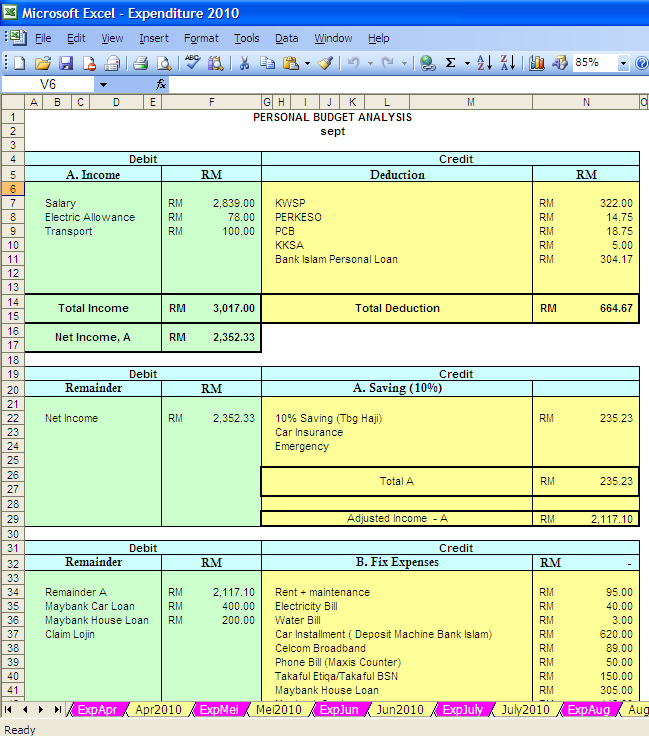The image size is (649, 736).
Task: Go to first sheet with tab scroll button
Action: coord(8,709)
